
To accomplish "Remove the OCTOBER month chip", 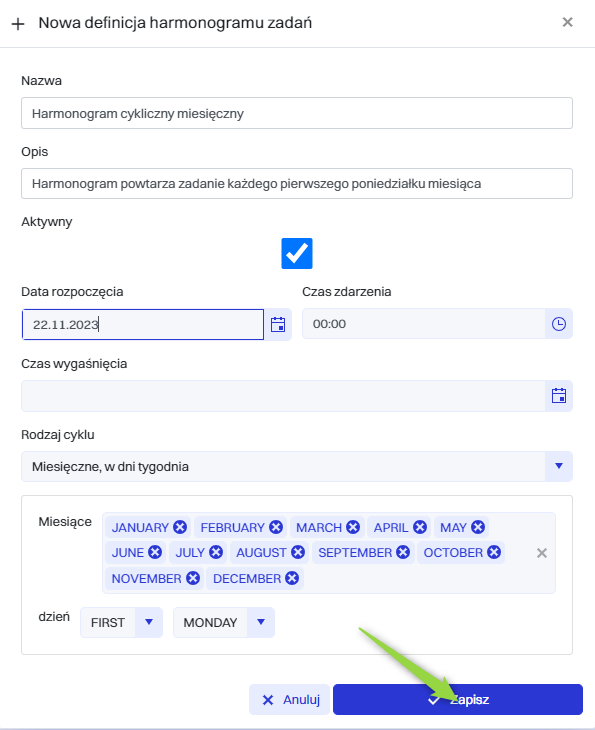I will [x=494, y=552].
